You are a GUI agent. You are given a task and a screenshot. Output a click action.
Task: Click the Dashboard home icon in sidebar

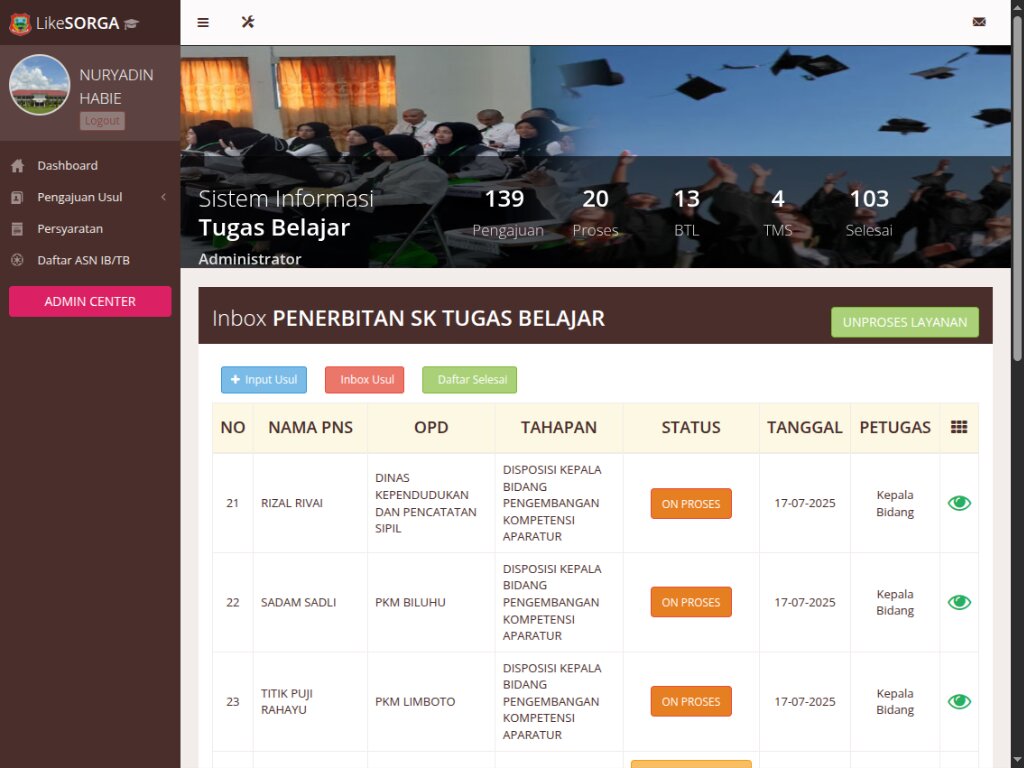pyautogui.click(x=17, y=166)
